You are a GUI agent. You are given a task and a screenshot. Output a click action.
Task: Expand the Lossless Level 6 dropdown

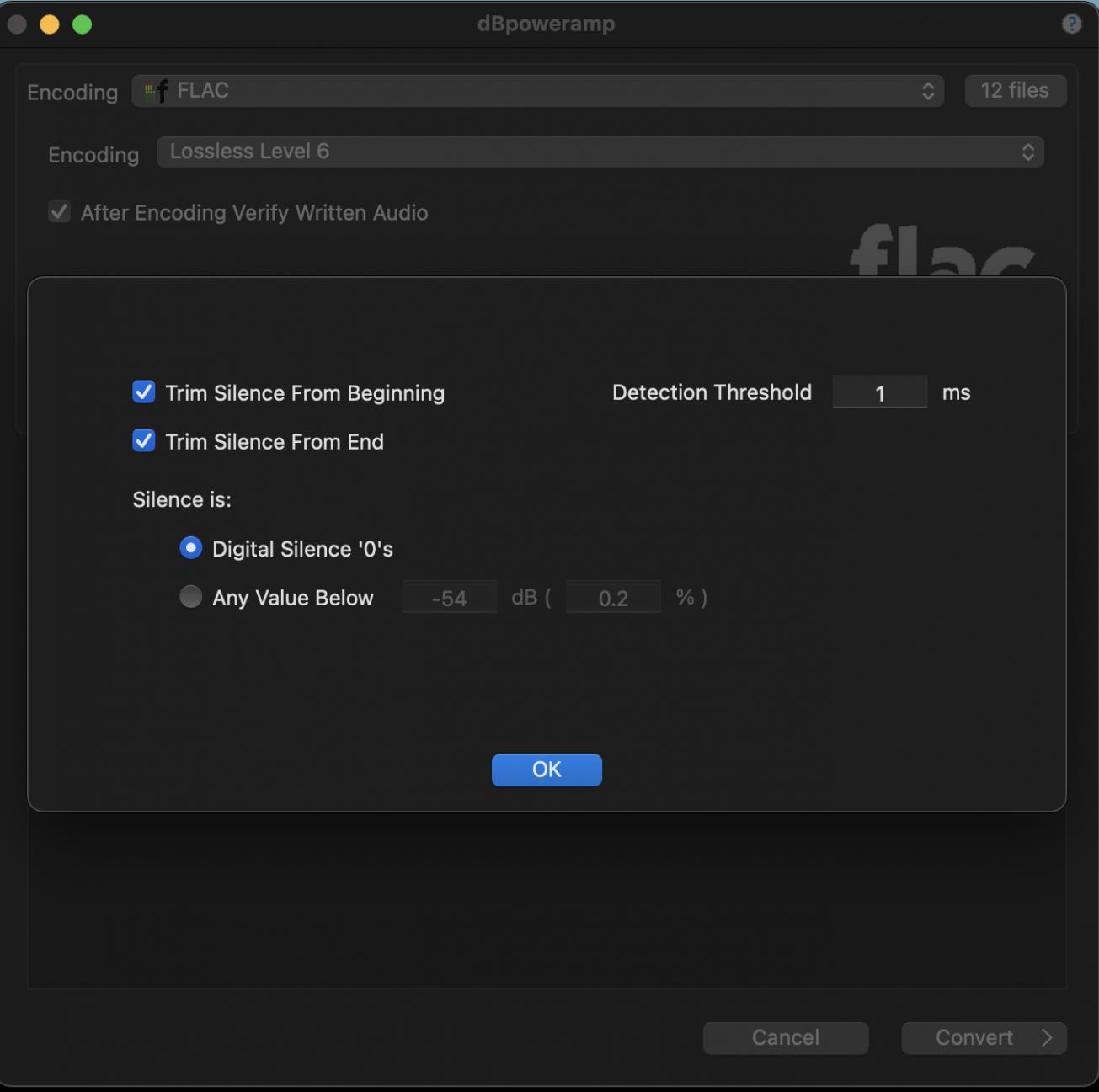pyautogui.click(x=600, y=152)
